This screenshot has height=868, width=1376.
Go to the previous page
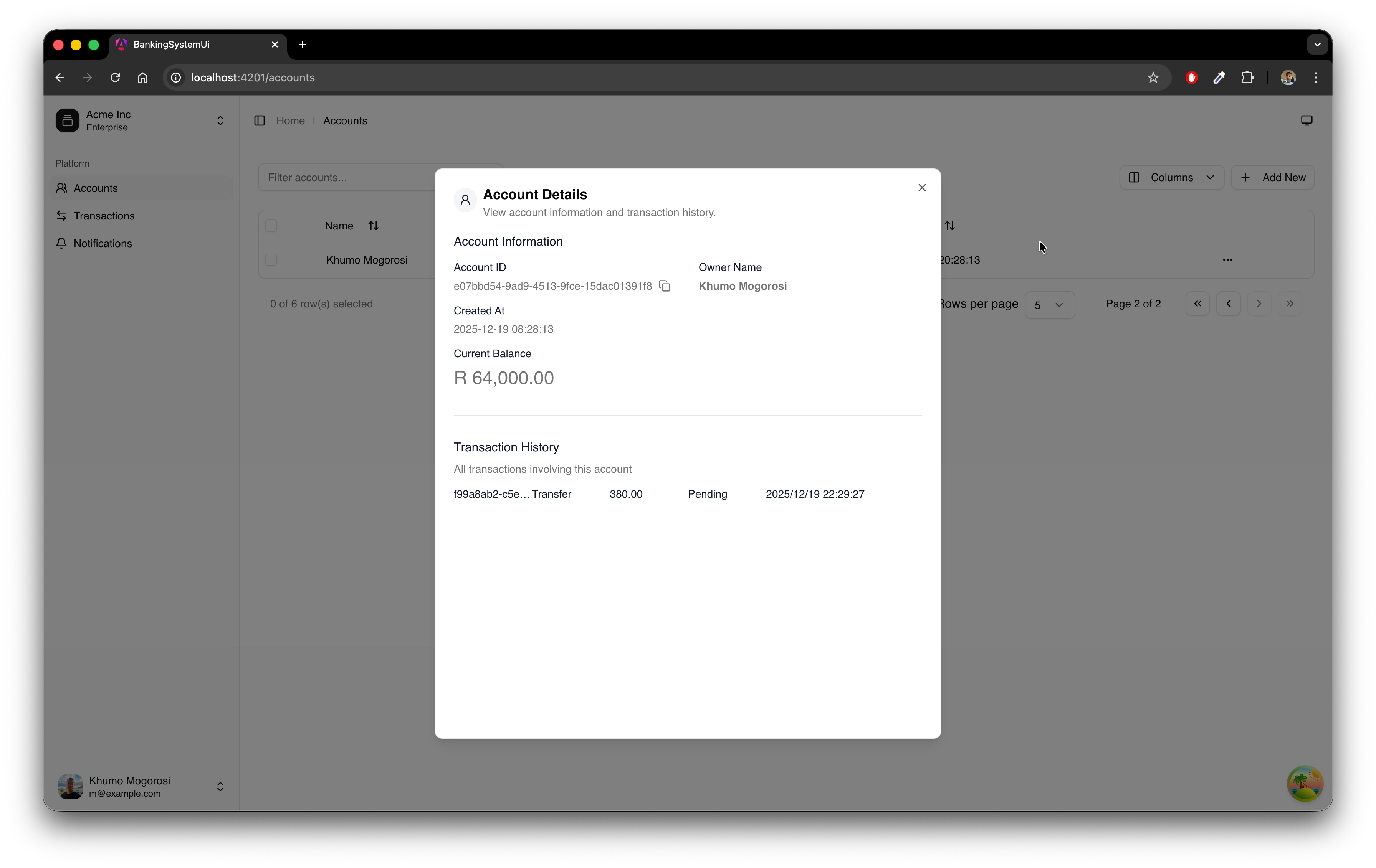click(1228, 304)
